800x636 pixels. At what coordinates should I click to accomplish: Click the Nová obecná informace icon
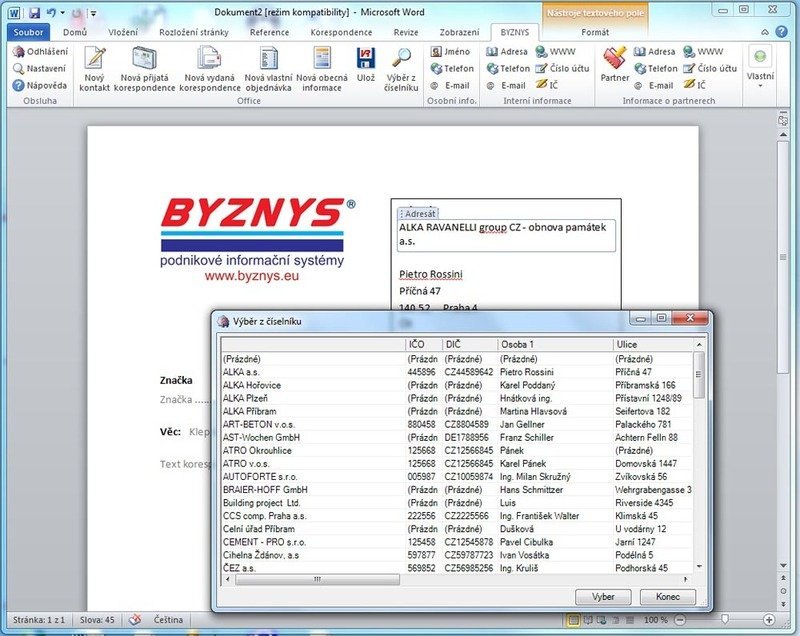coord(320,68)
